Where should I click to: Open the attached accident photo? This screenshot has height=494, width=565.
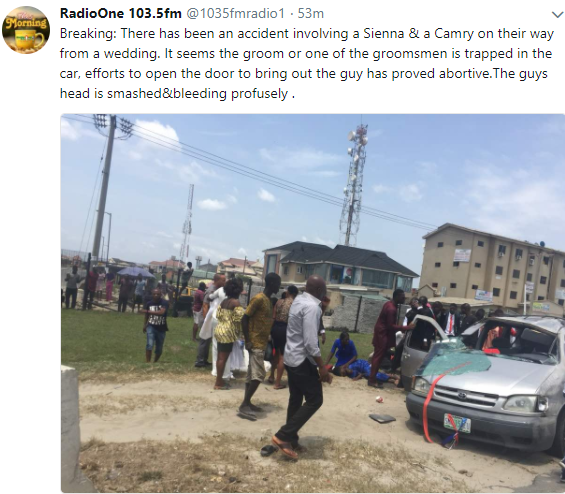pos(313,303)
